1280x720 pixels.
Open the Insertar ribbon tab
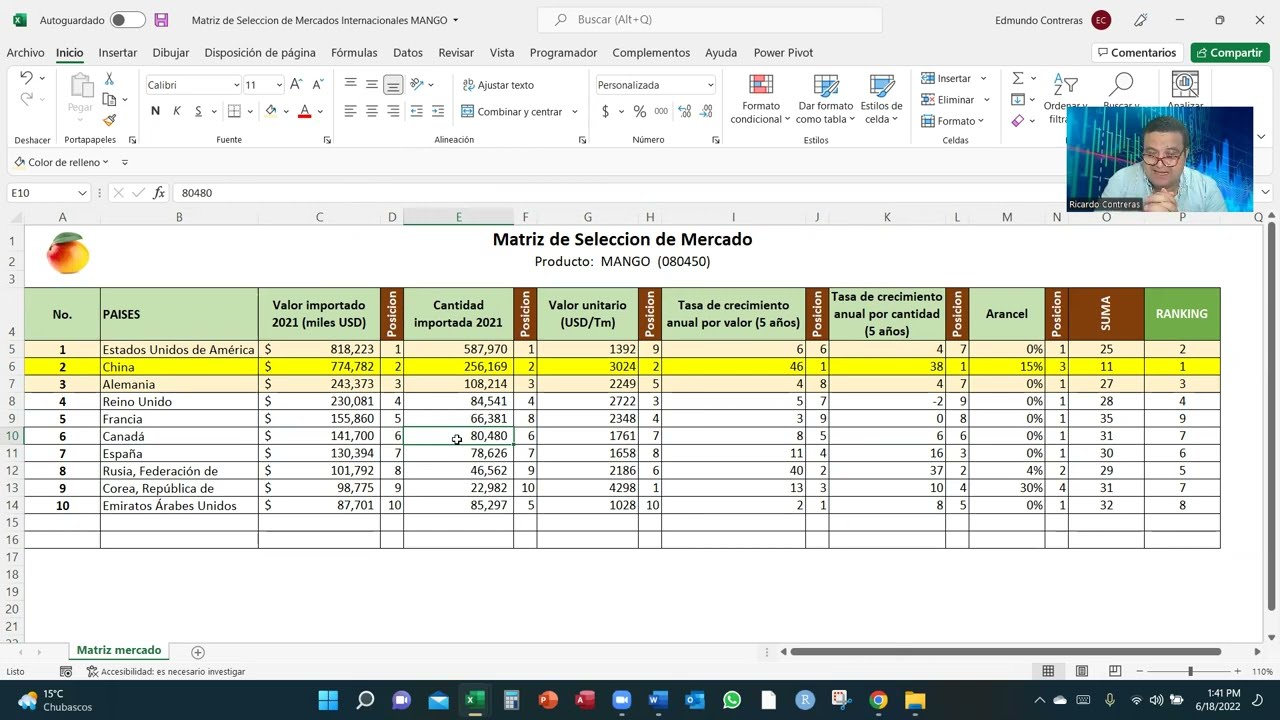click(118, 53)
